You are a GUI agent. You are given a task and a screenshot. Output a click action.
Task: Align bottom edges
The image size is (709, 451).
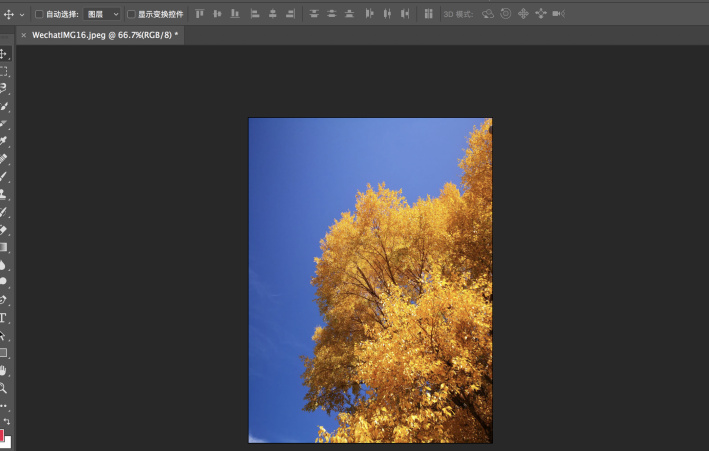(x=235, y=14)
